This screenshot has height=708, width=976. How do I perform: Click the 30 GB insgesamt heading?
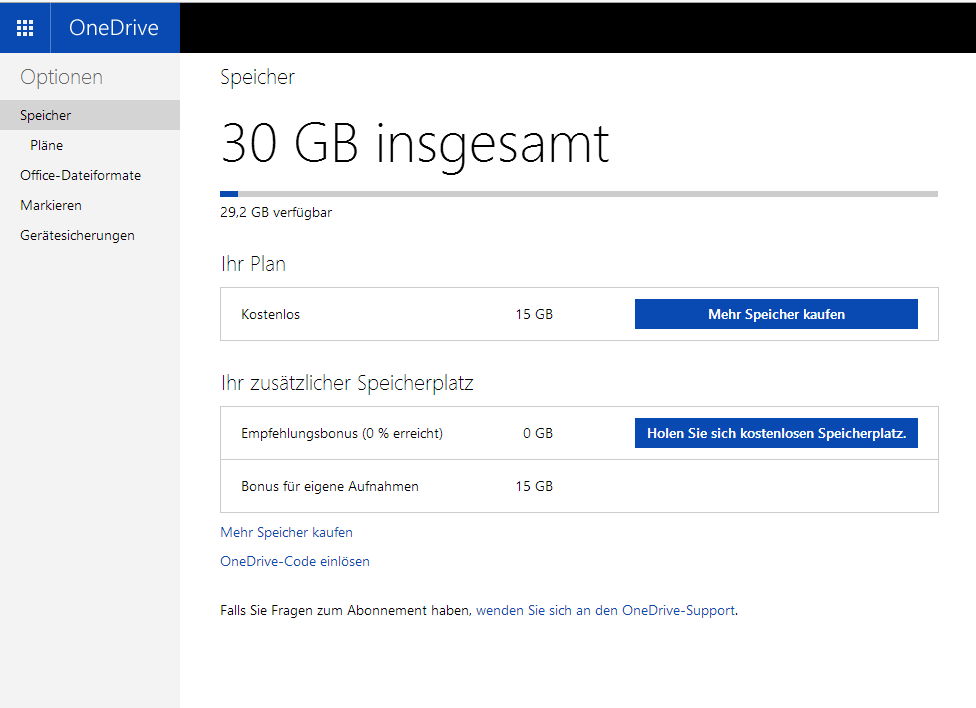click(415, 144)
